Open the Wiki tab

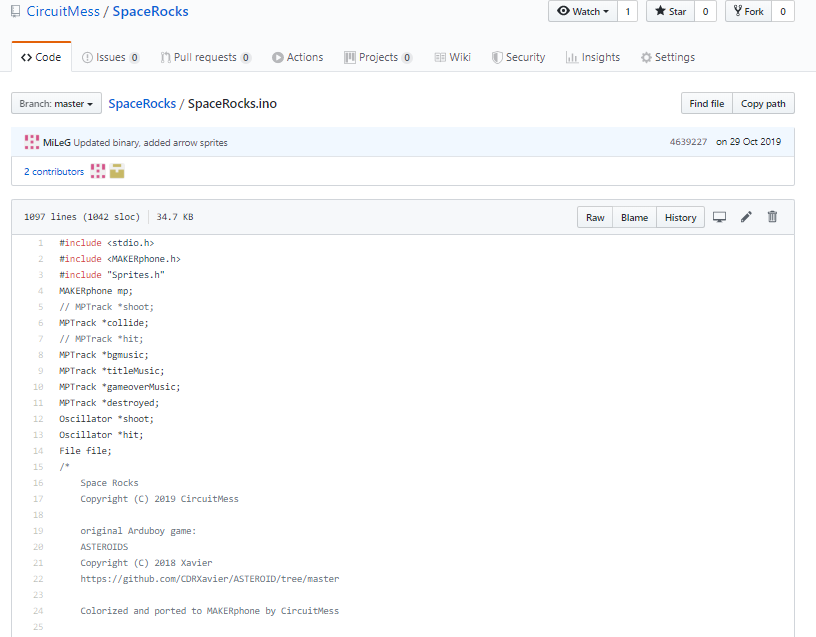point(453,57)
